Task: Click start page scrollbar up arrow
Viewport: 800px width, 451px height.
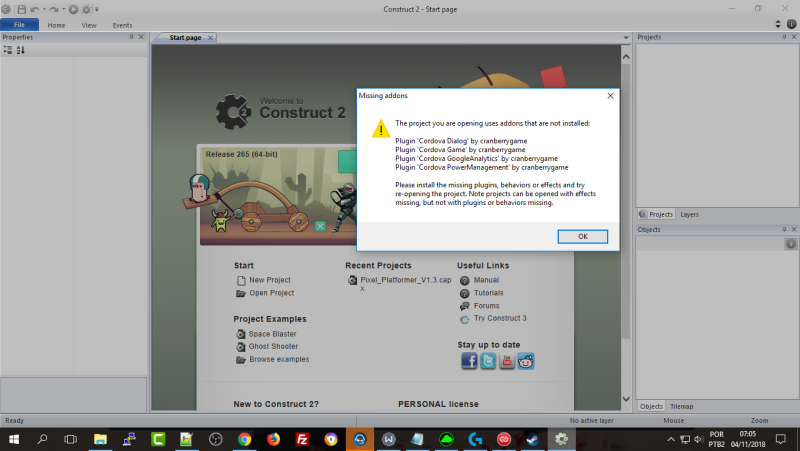Action: [x=626, y=57]
